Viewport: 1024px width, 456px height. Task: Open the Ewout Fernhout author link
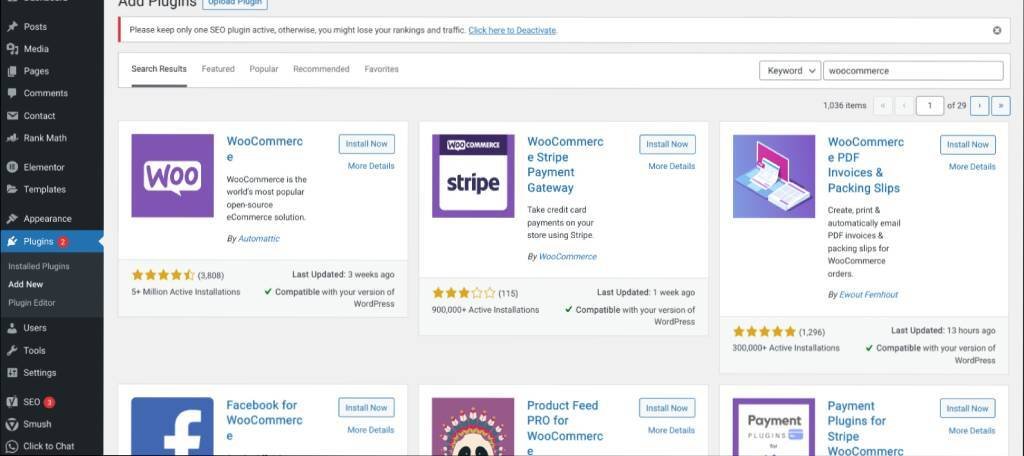(869, 295)
